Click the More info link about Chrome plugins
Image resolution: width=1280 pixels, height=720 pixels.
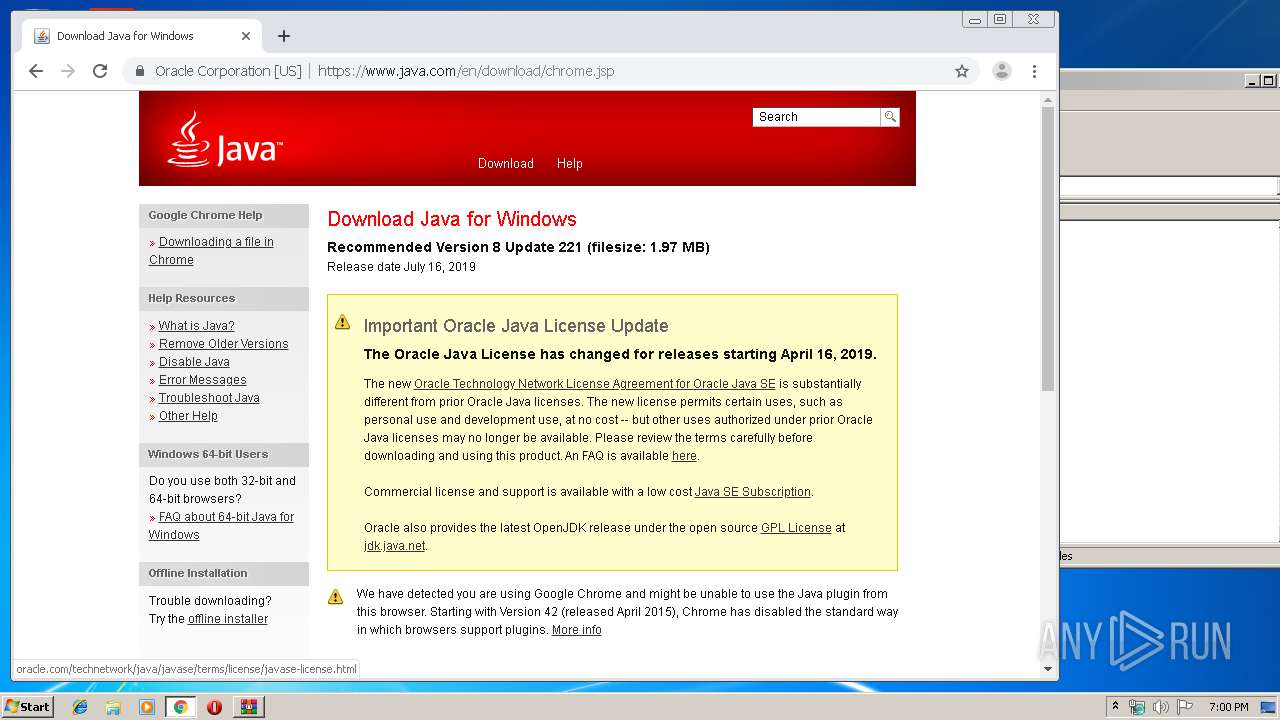(x=577, y=630)
